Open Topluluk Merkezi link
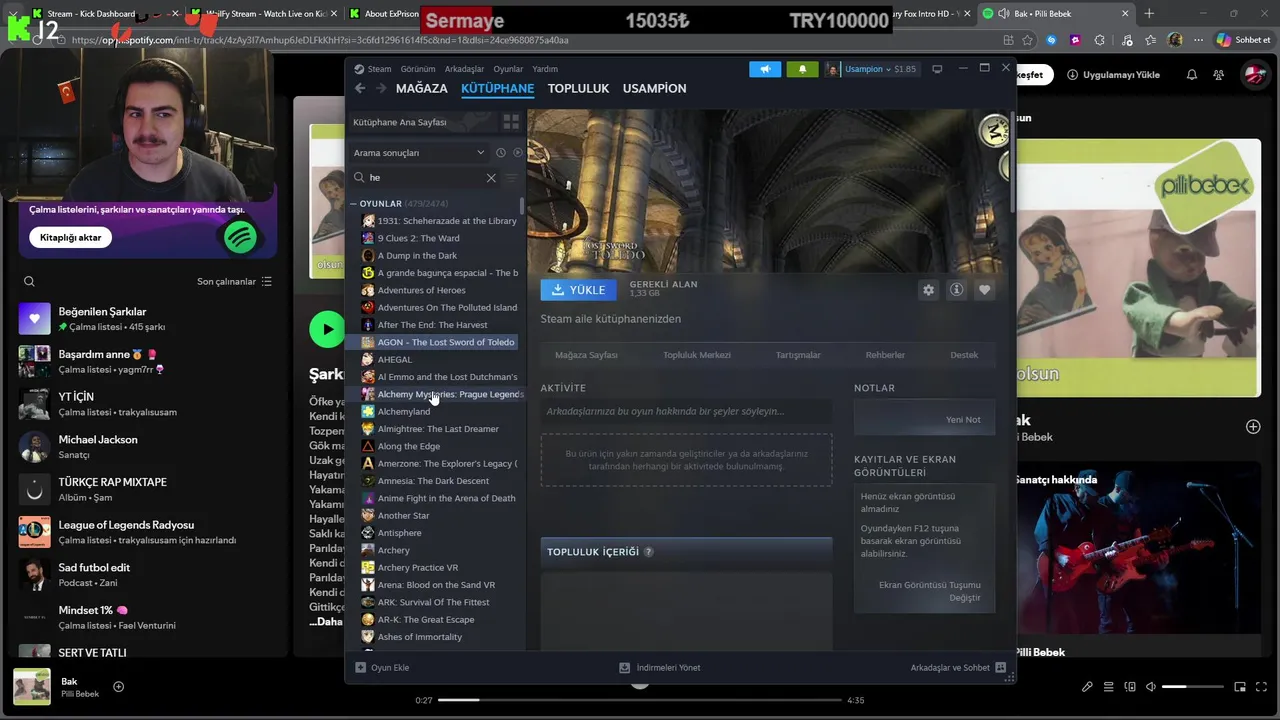Image resolution: width=1280 pixels, height=720 pixels. (x=697, y=355)
